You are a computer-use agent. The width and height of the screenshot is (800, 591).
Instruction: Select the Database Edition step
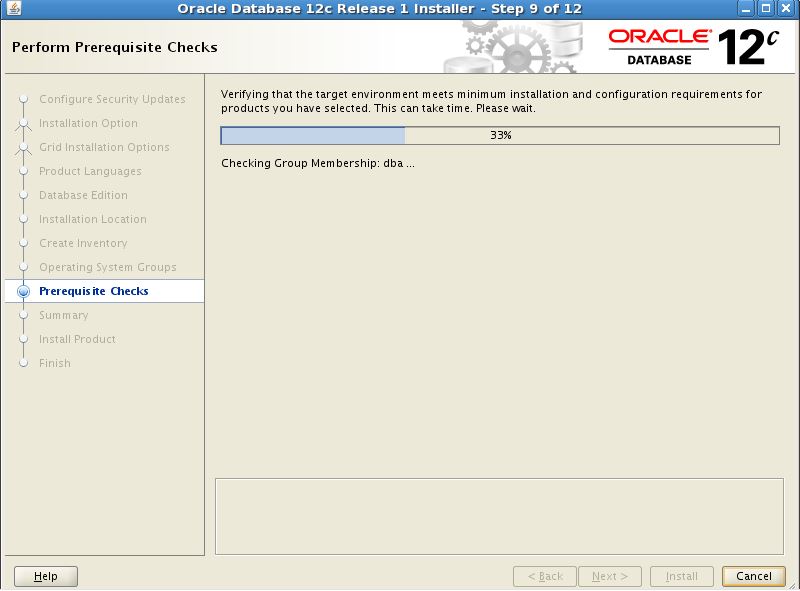click(x=83, y=195)
